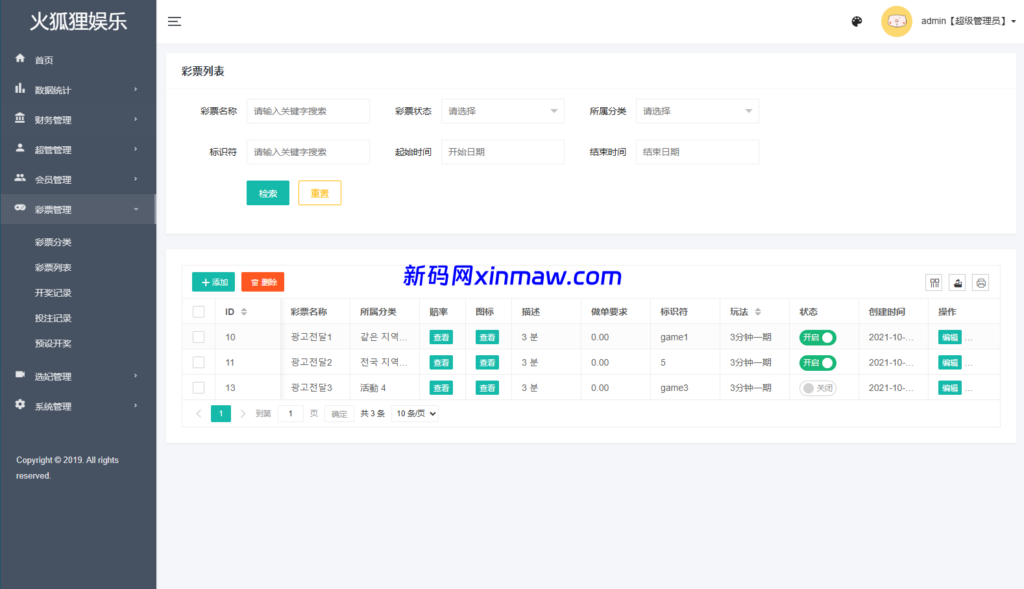Click the people icon for 会员管理
This screenshot has width=1024, height=589.
(x=20, y=178)
